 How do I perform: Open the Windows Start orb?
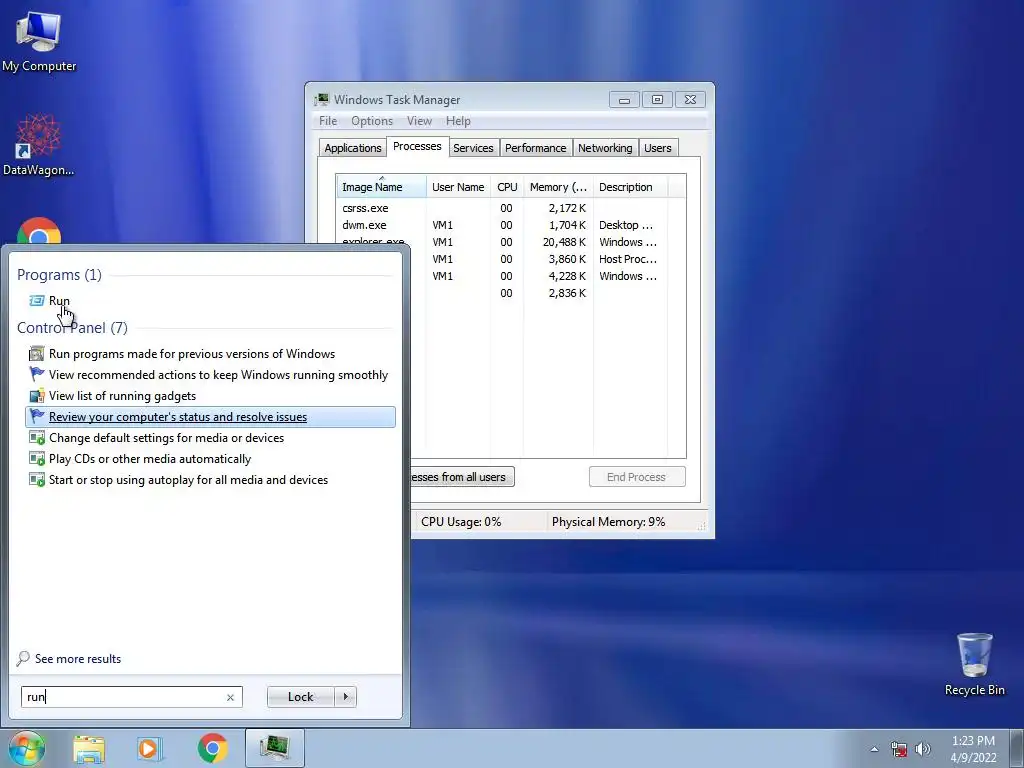point(26,748)
